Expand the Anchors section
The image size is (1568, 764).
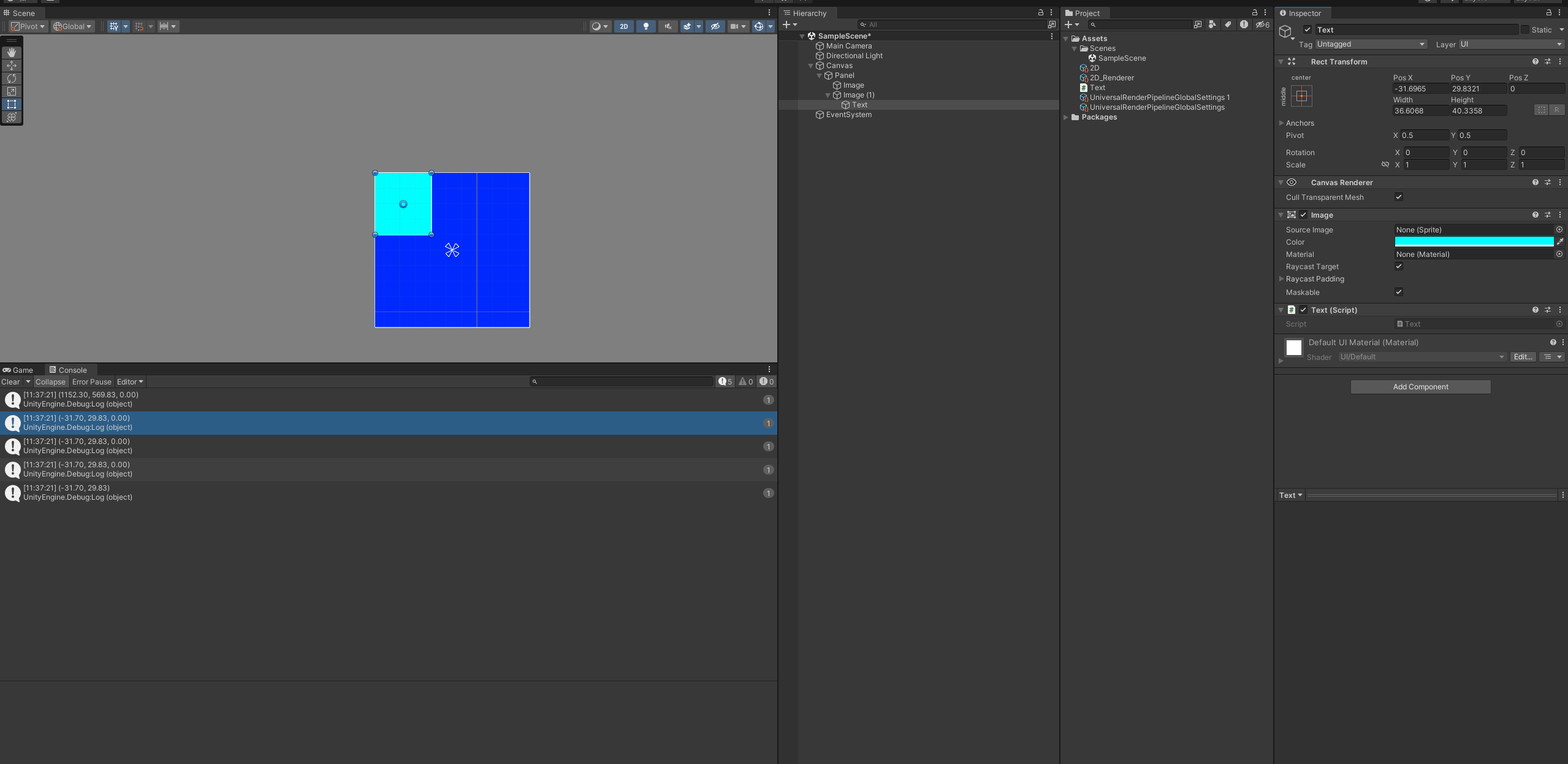(1281, 123)
